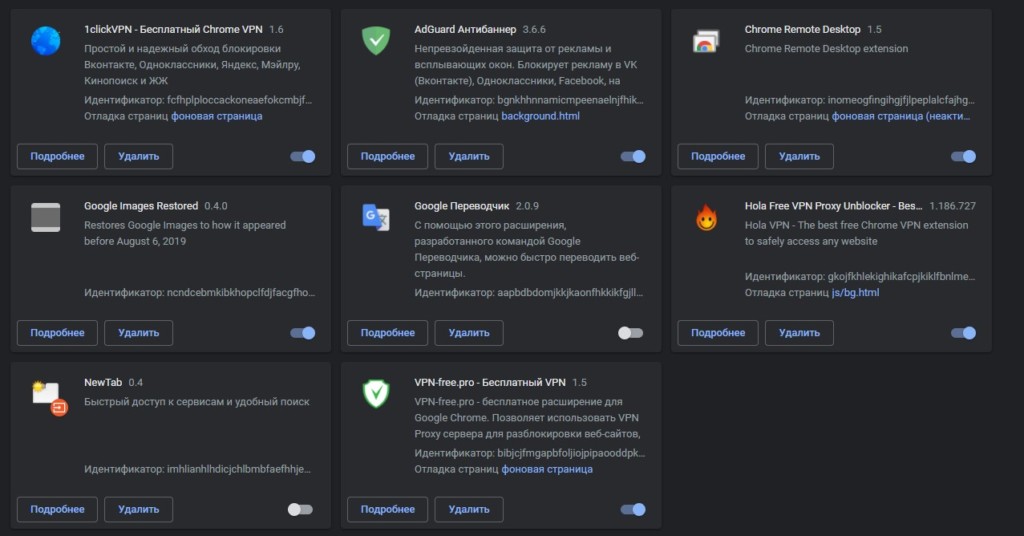Disable the 1clickVPN extension toggle

[303, 157]
